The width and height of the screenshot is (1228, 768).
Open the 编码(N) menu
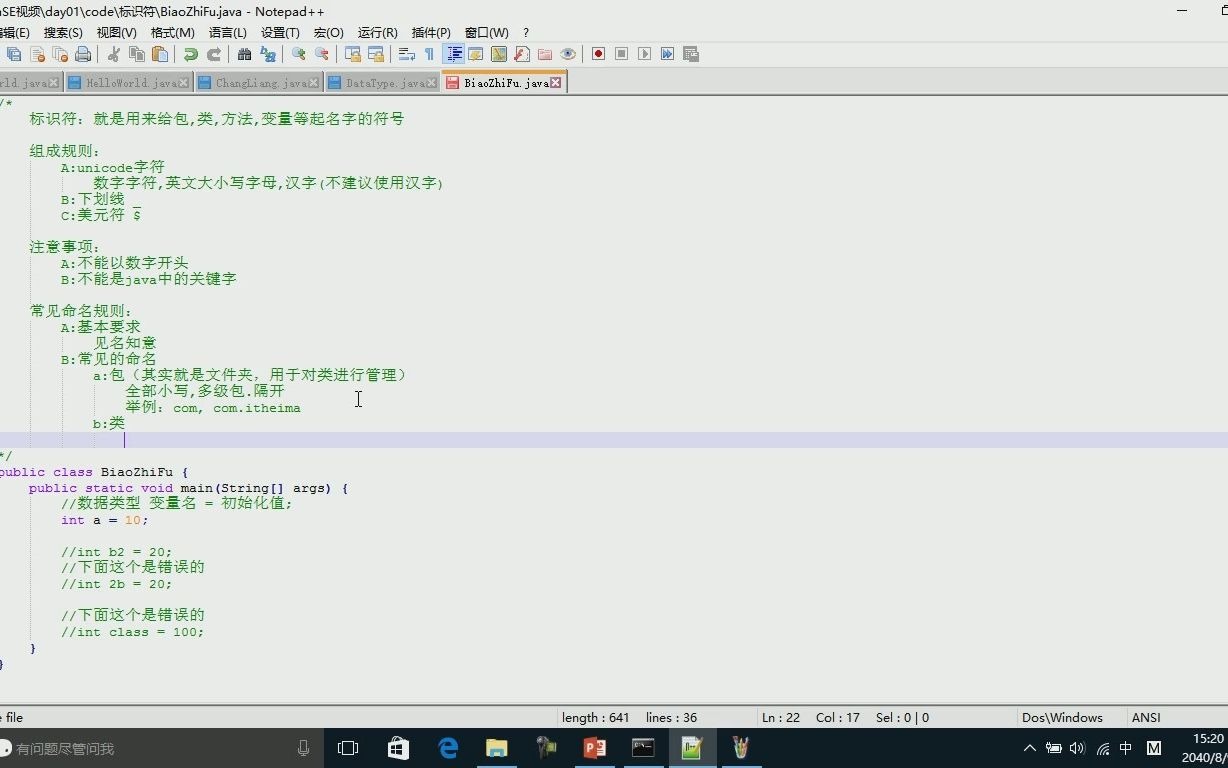coord(172,32)
